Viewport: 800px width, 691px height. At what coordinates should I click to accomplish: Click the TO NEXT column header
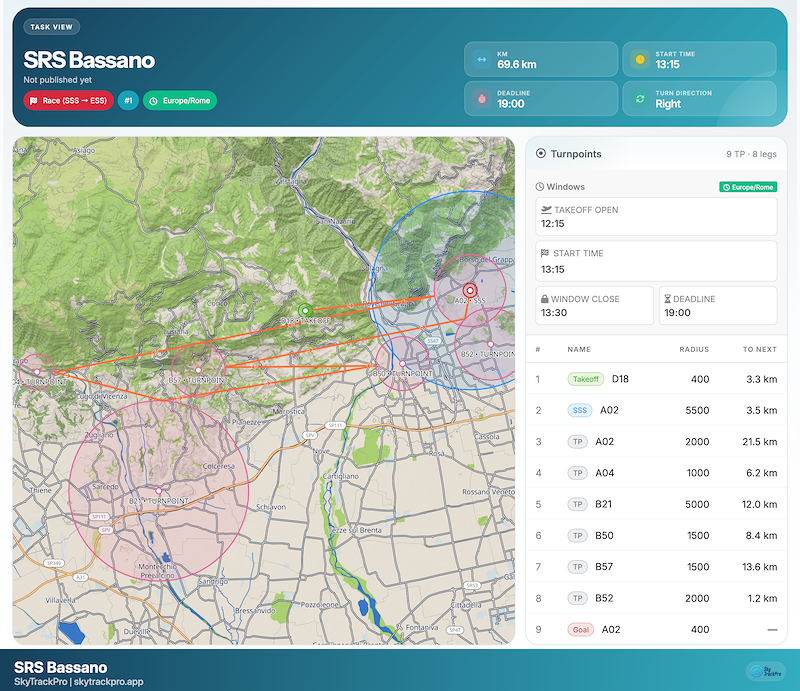click(x=760, y=350)
